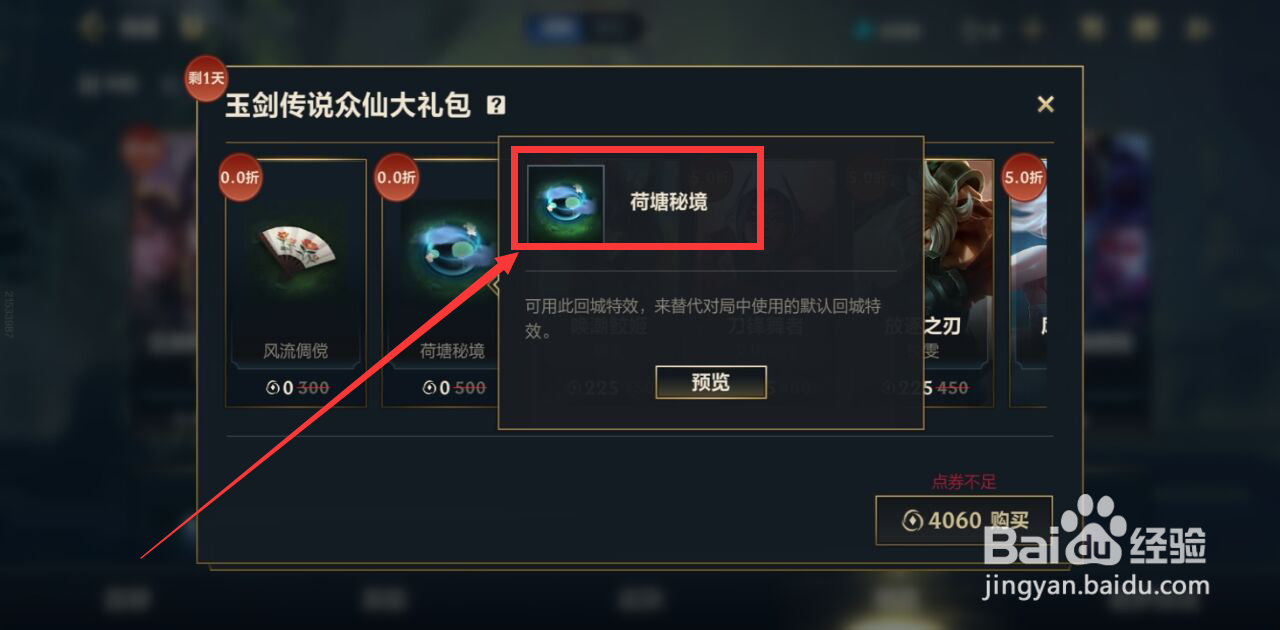Select the partially visible rightmost skin card
The width and height of the screenshot is (1280, 630).
point(1029,283)
